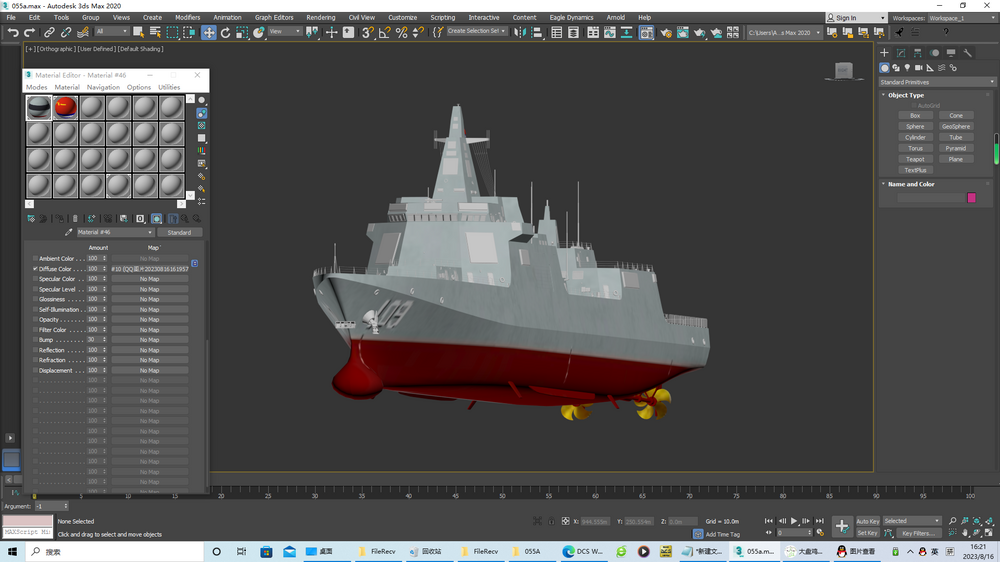Enable the Bump map checkbox

(35, 340)
